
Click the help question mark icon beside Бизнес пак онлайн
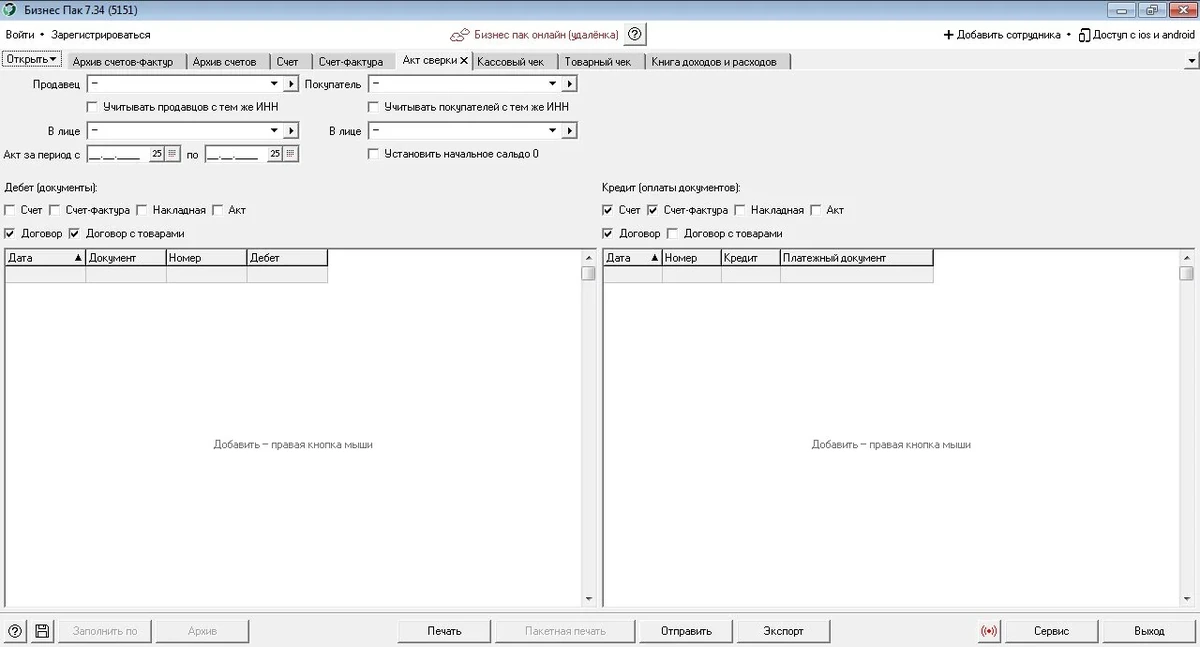[634, 34]
